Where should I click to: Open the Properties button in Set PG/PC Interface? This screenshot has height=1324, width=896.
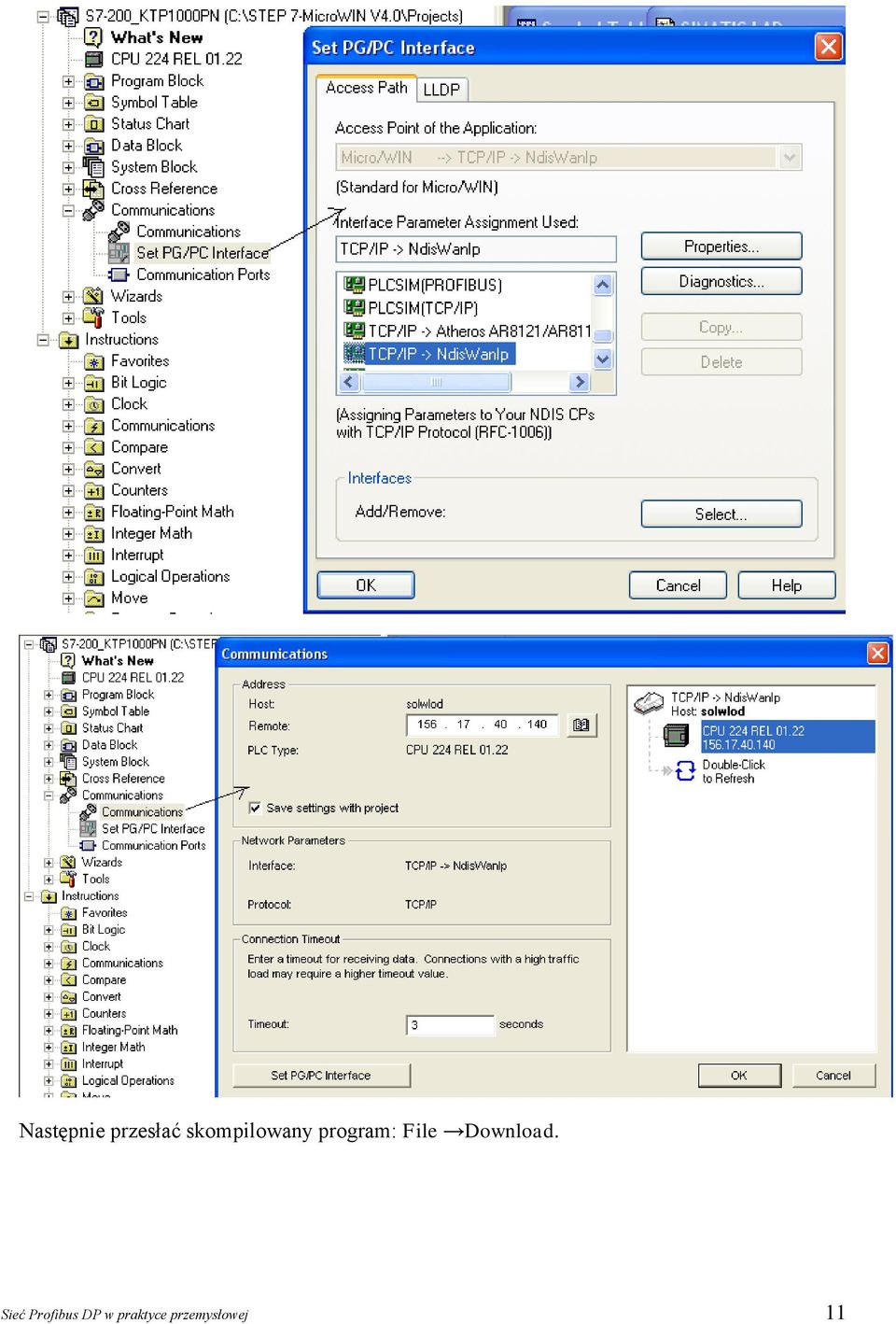(721, 246)
